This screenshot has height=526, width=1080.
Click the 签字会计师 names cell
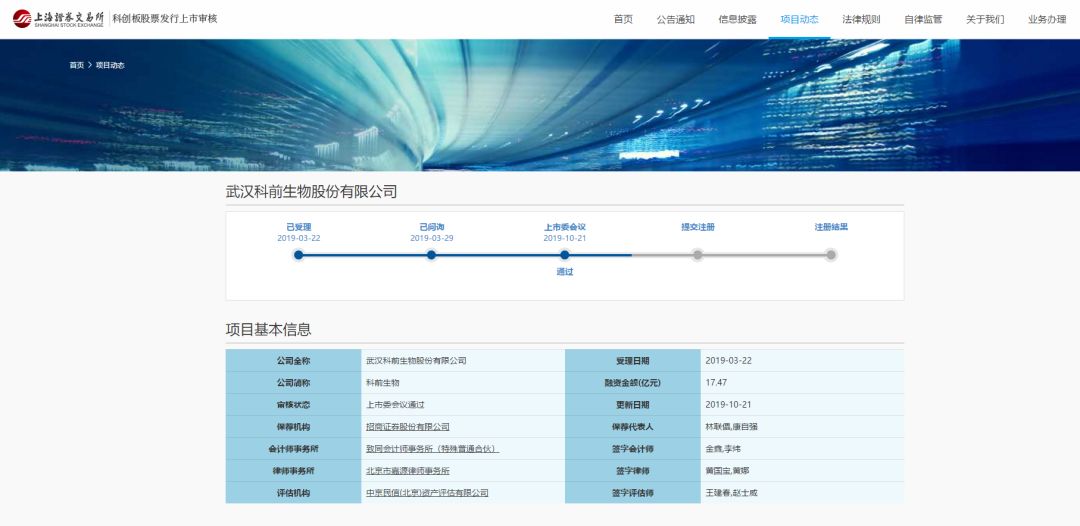click(x=802, y=449)
